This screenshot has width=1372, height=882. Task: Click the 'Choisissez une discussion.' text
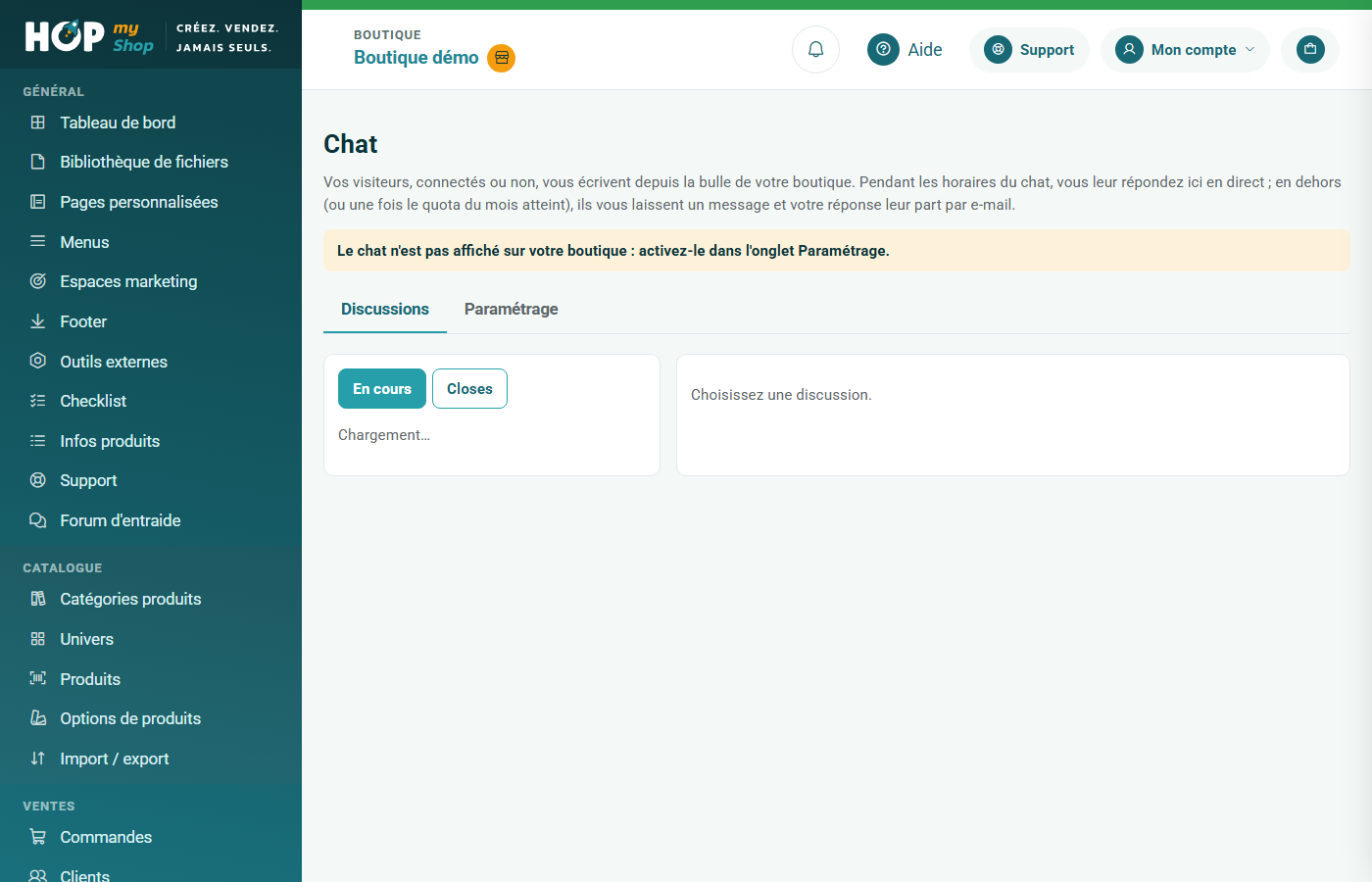click(x=781, y=395)
